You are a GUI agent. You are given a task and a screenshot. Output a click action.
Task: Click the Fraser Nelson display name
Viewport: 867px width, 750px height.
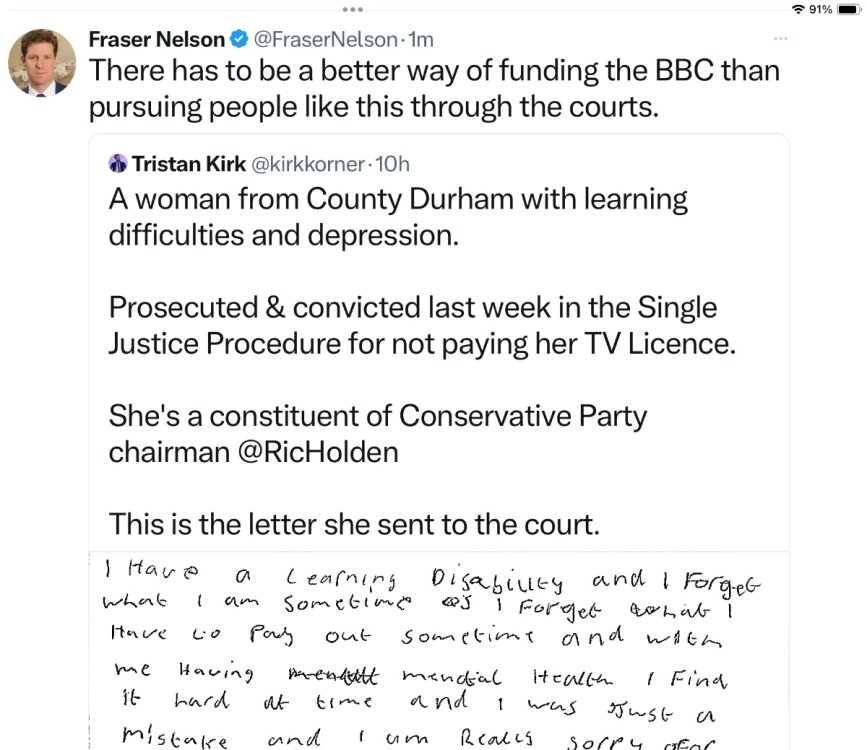156,41
